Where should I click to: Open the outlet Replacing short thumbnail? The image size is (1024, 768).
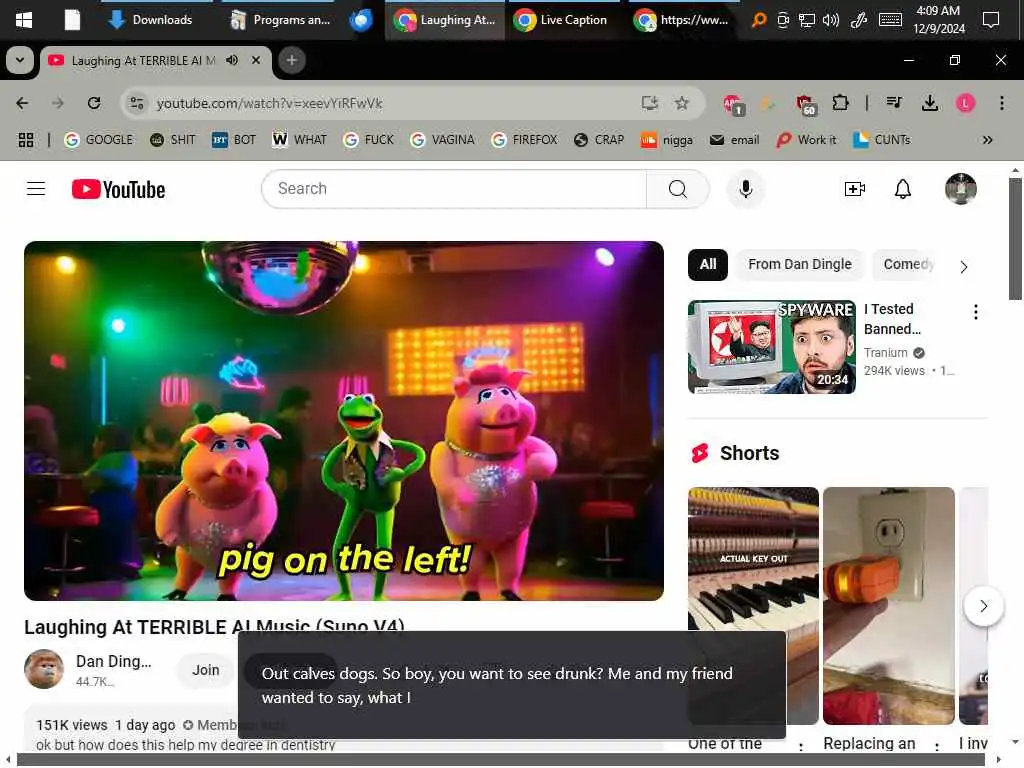pos(888,605)
